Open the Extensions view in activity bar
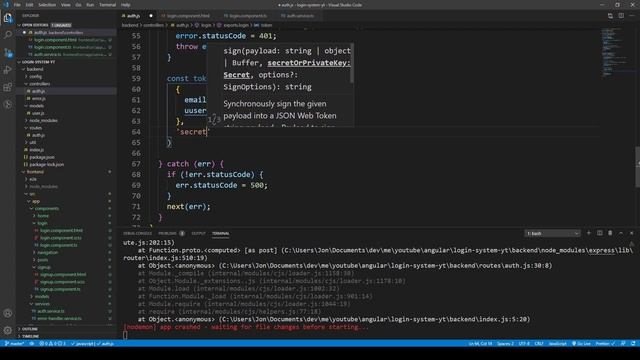The width and height of the screenshot is (640, 360). pyautogui.click(x=8, y=87)
